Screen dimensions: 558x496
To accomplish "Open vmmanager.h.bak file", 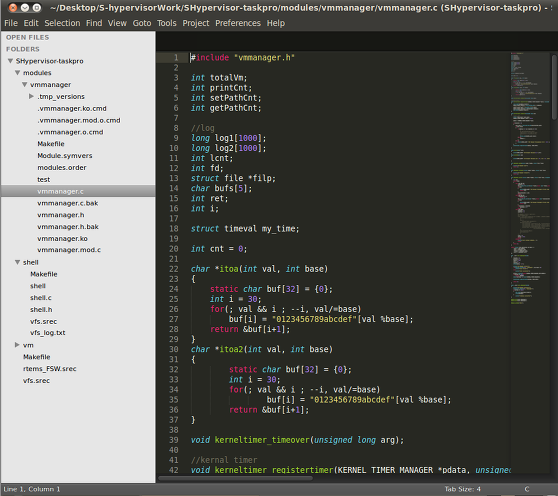I will (x=68, y=226).
